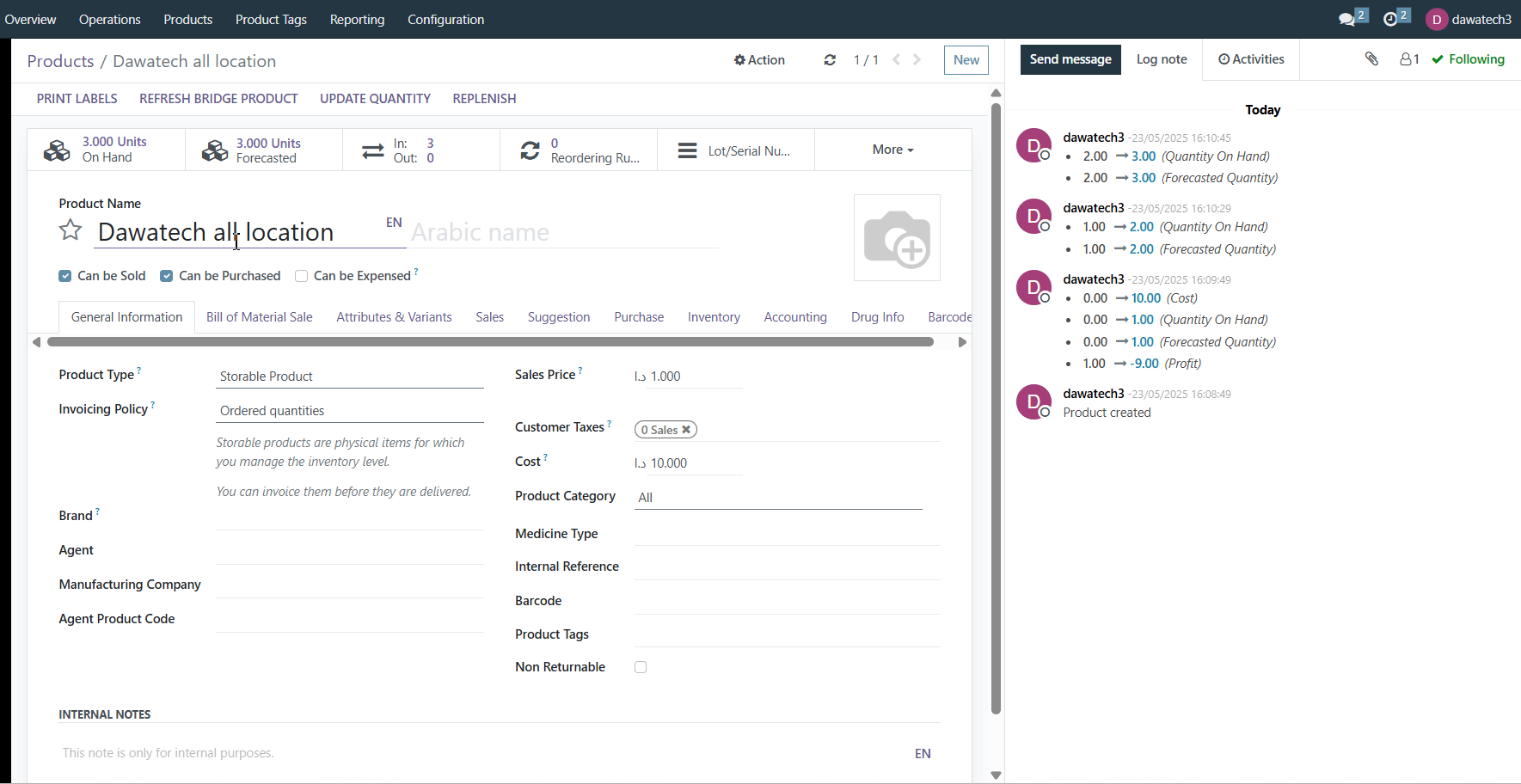
Task: Switch to the Inventory tab
Action: 714,317
